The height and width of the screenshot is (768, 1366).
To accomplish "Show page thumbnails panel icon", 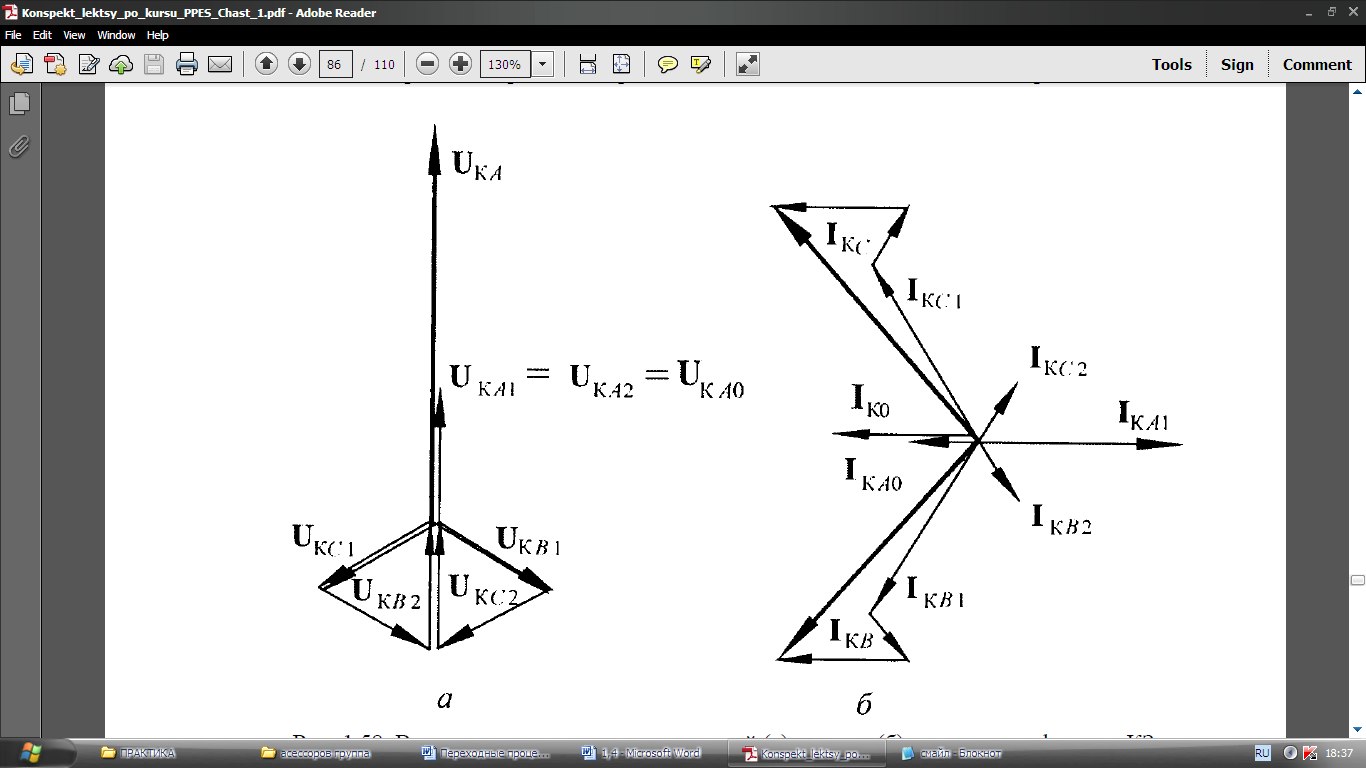I will 19,103.
